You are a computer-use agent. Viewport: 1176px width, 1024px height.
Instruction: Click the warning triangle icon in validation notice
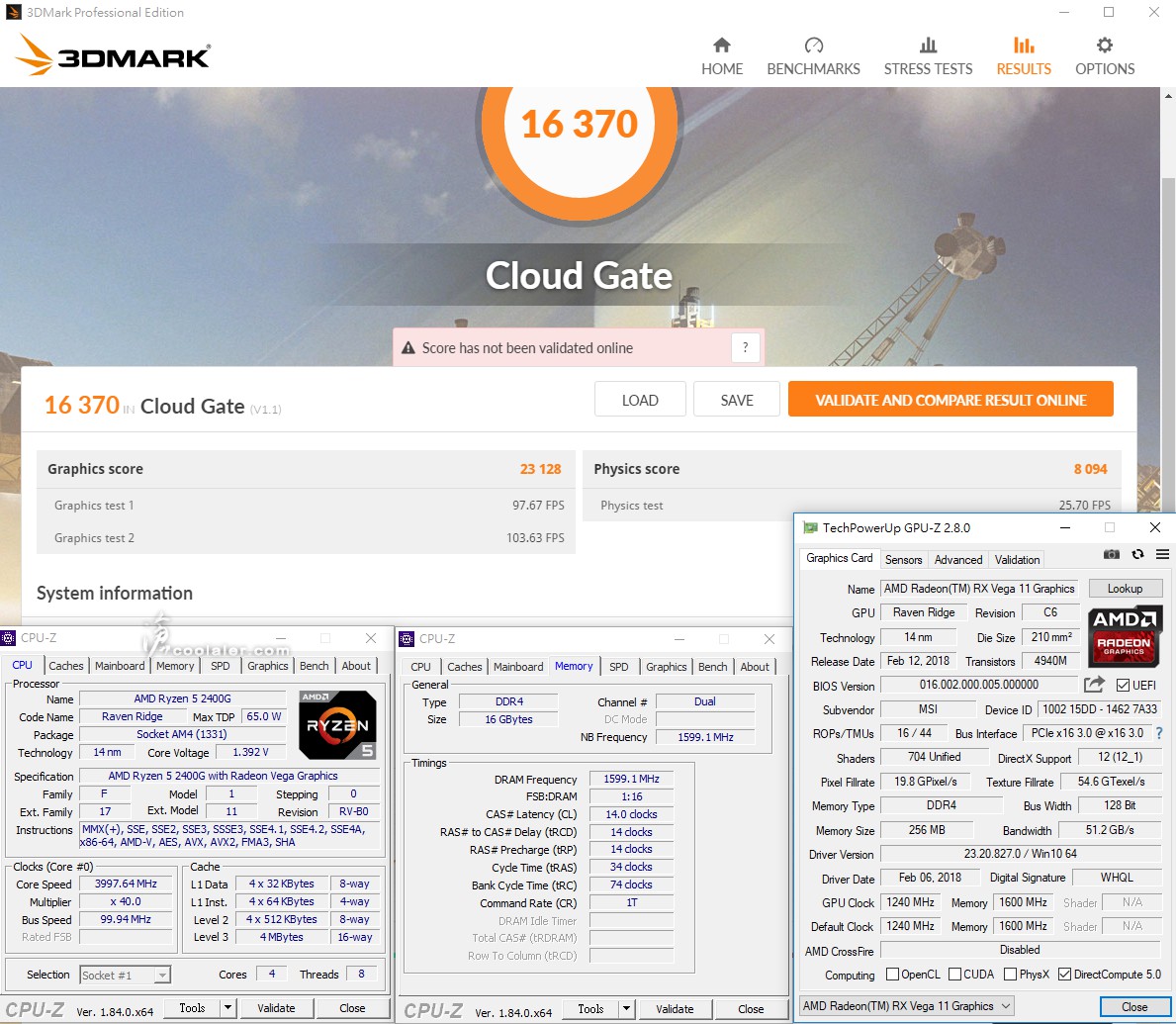tap(408, 348)
